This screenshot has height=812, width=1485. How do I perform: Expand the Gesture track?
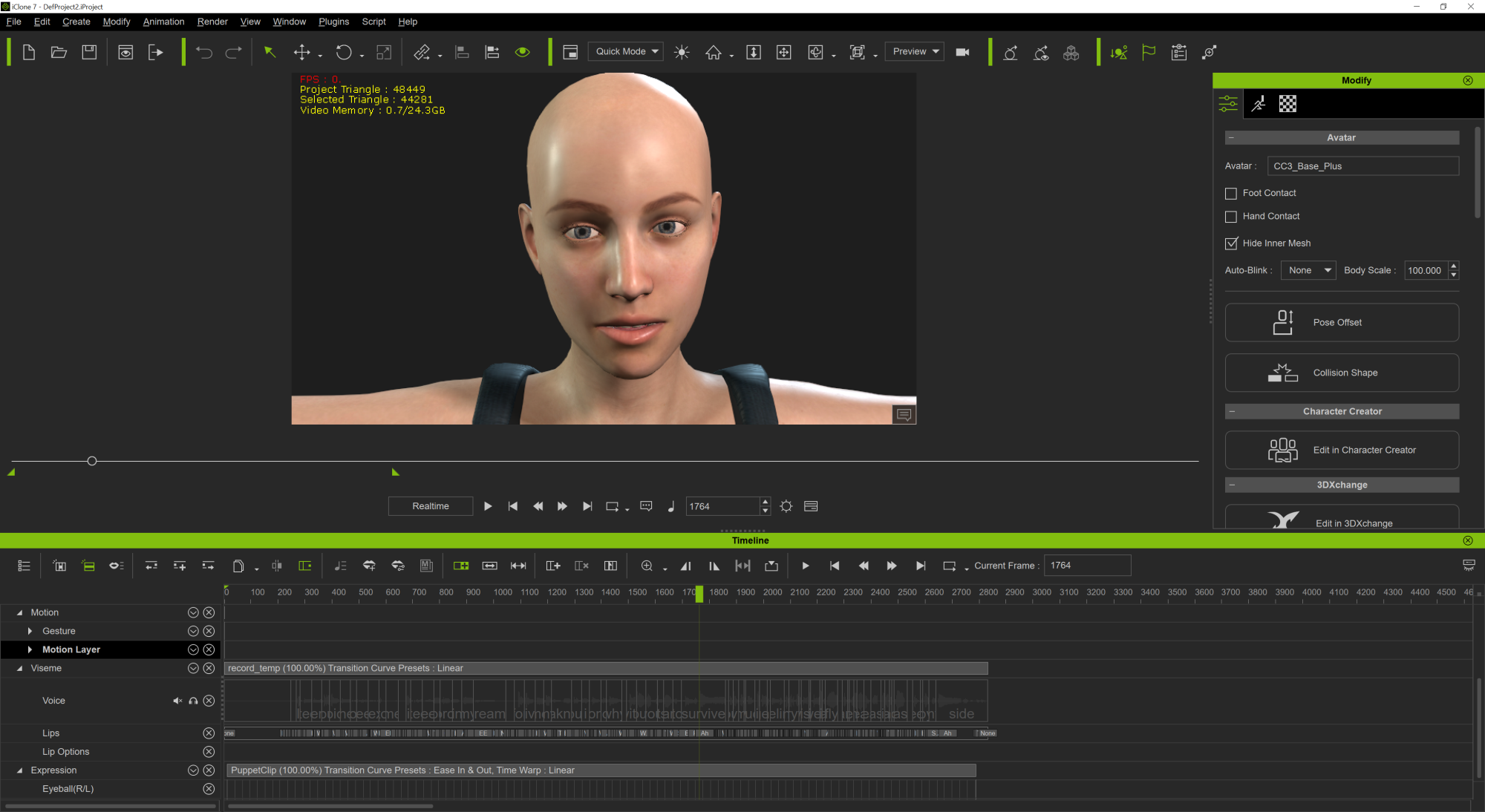coord(30,631)
